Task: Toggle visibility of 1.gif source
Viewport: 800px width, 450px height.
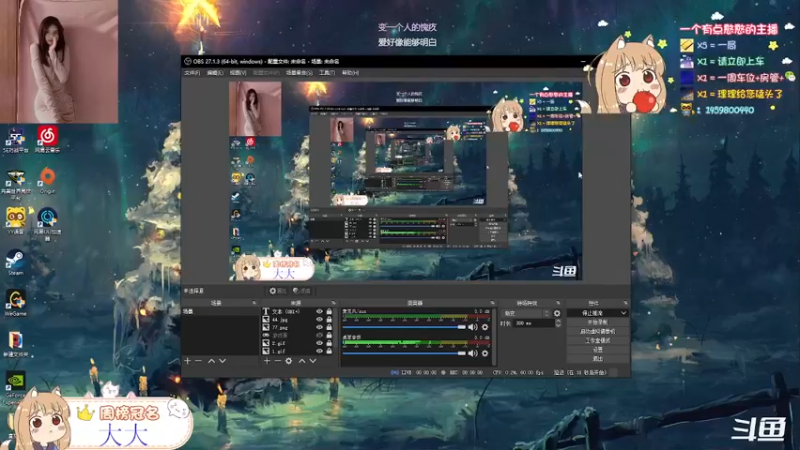Action: click(x=319, y=351)
